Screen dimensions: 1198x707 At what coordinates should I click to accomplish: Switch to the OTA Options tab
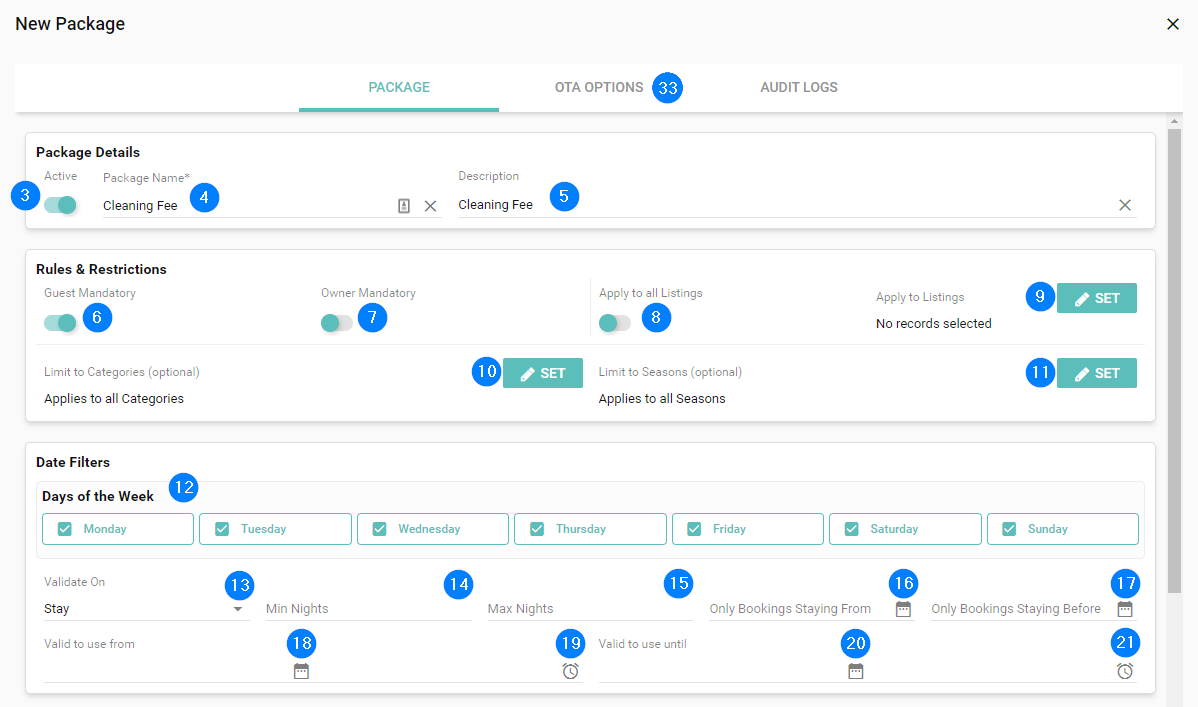pos(598,87)
